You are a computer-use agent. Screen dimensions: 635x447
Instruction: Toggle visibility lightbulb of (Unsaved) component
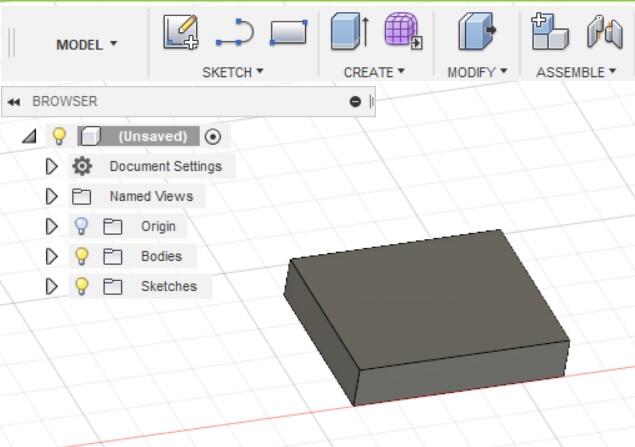pyautogui.click(x=59, y=136)
